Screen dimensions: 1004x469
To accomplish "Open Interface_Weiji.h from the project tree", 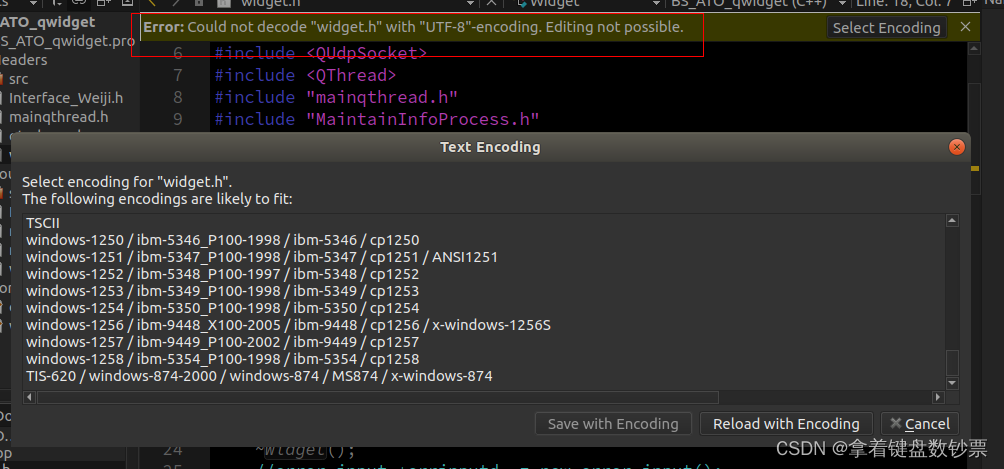I will click(65, 98).
